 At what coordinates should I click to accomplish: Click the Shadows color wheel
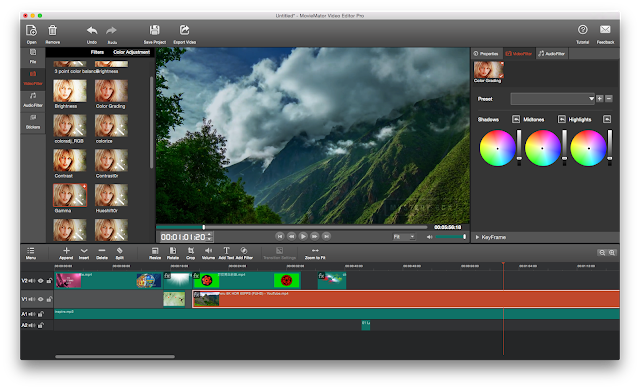pyautogui.click(x=497, y=148)
